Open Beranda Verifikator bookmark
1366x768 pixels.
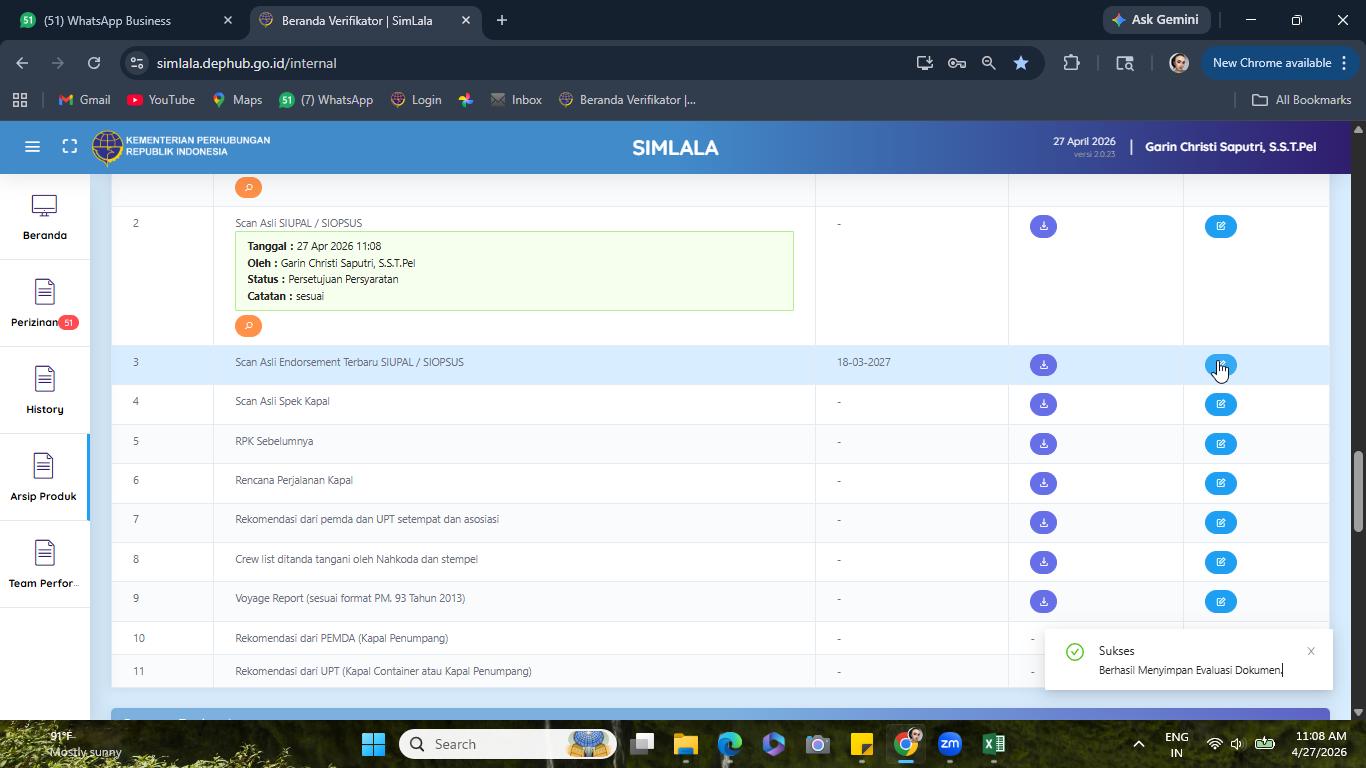click(627, 100)
